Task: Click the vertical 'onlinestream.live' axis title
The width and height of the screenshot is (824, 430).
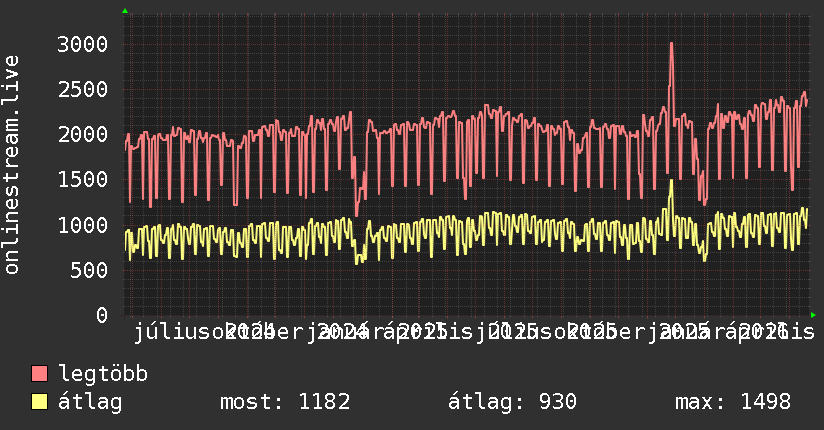Action: [12, 165]
